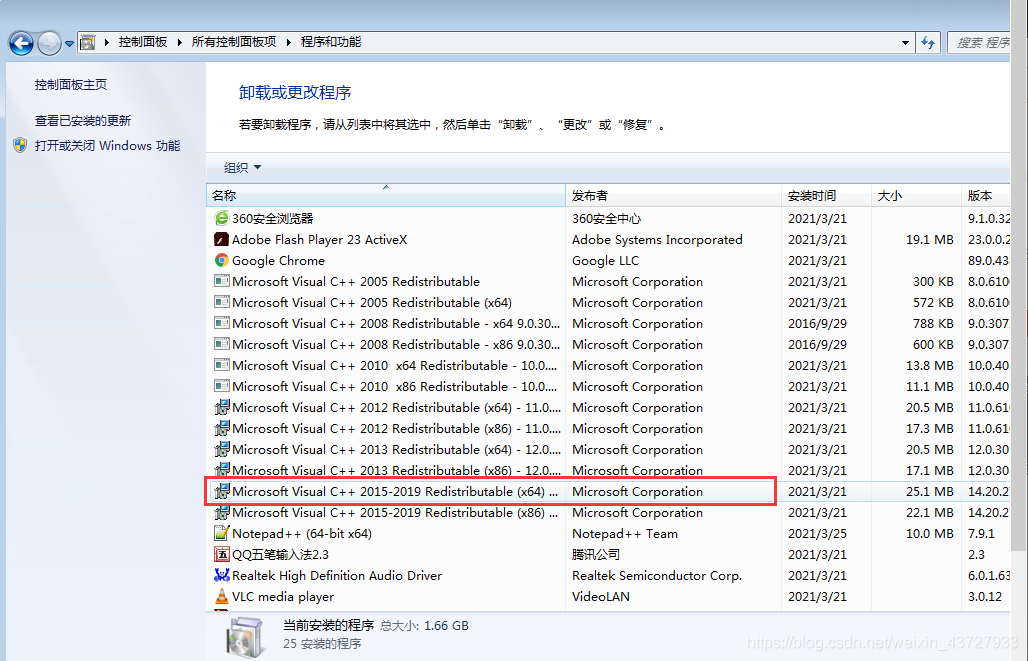
Task: Click the 19.1 MB size cell
Action: [x=930, y=239]
